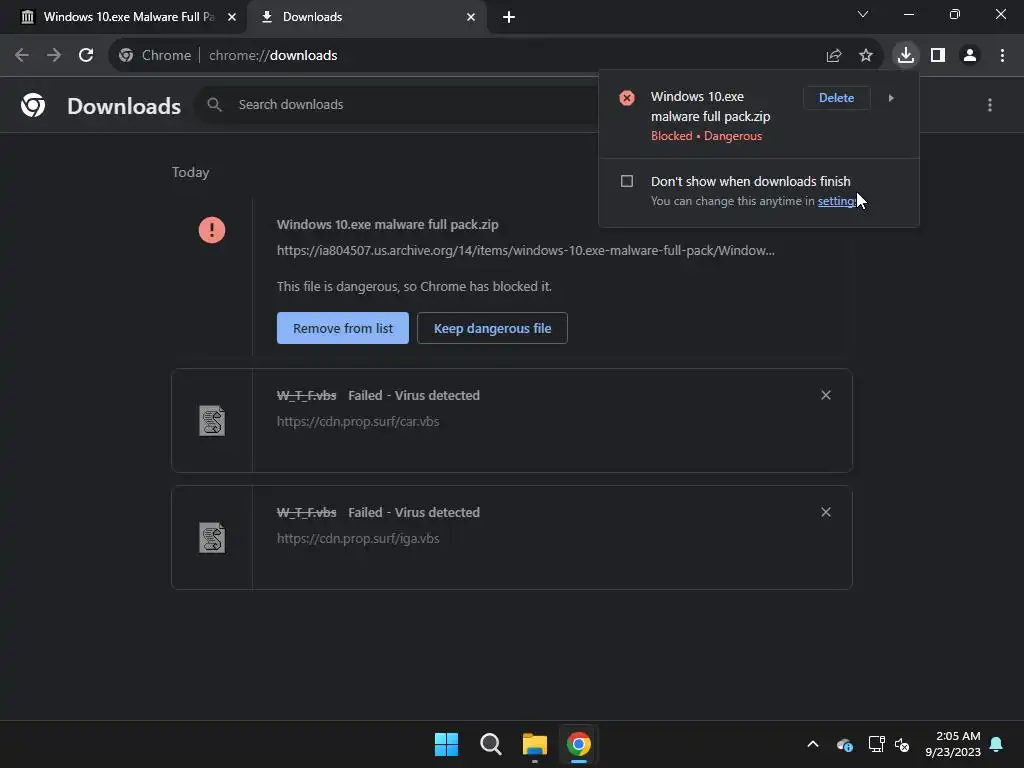Click Remove from list button
This screenshot has width=1024, height=768.
pyautogui.click(x=343, y=328)
